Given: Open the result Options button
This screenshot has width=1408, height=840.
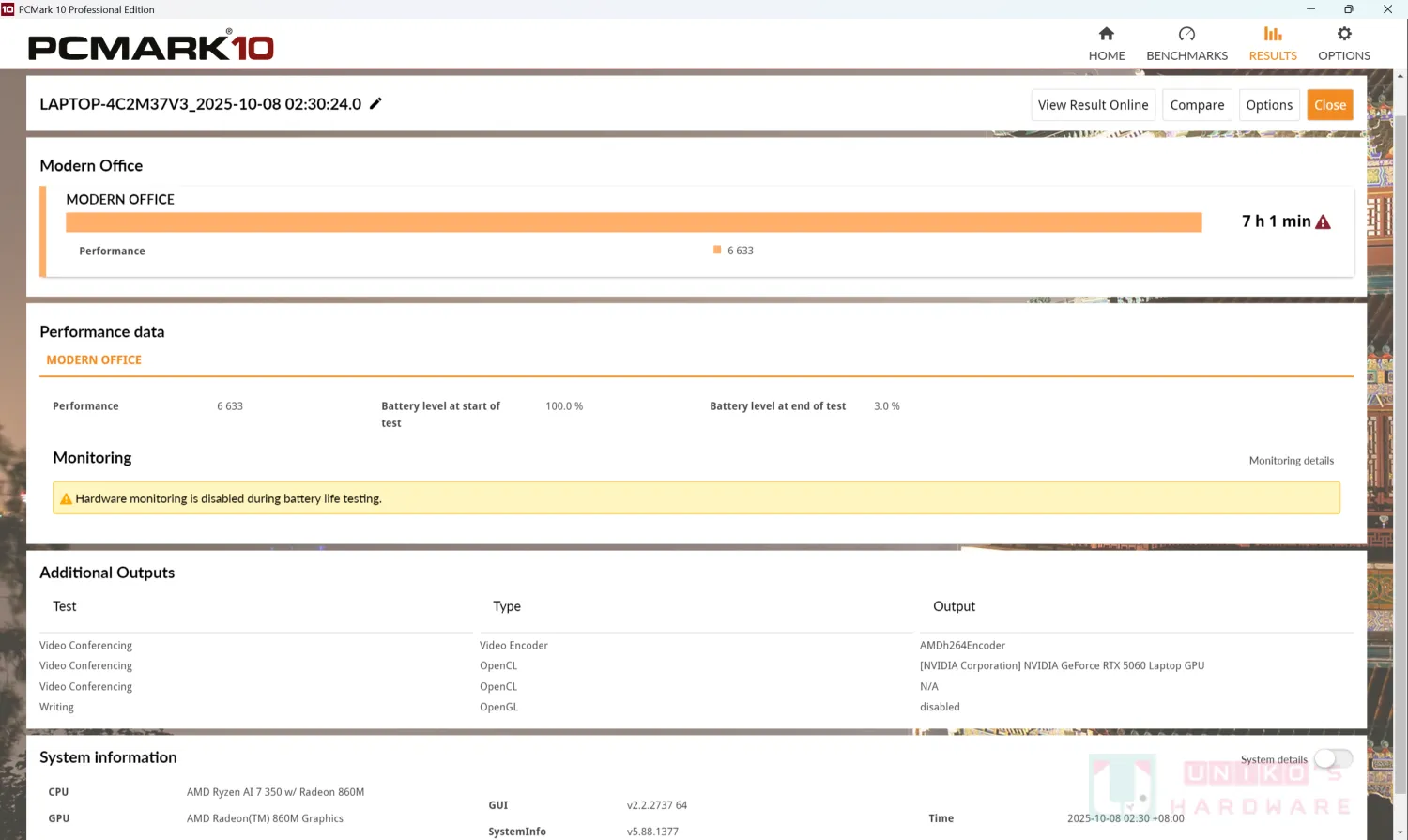Looking at the screenshot, I should click(1269, 105).
